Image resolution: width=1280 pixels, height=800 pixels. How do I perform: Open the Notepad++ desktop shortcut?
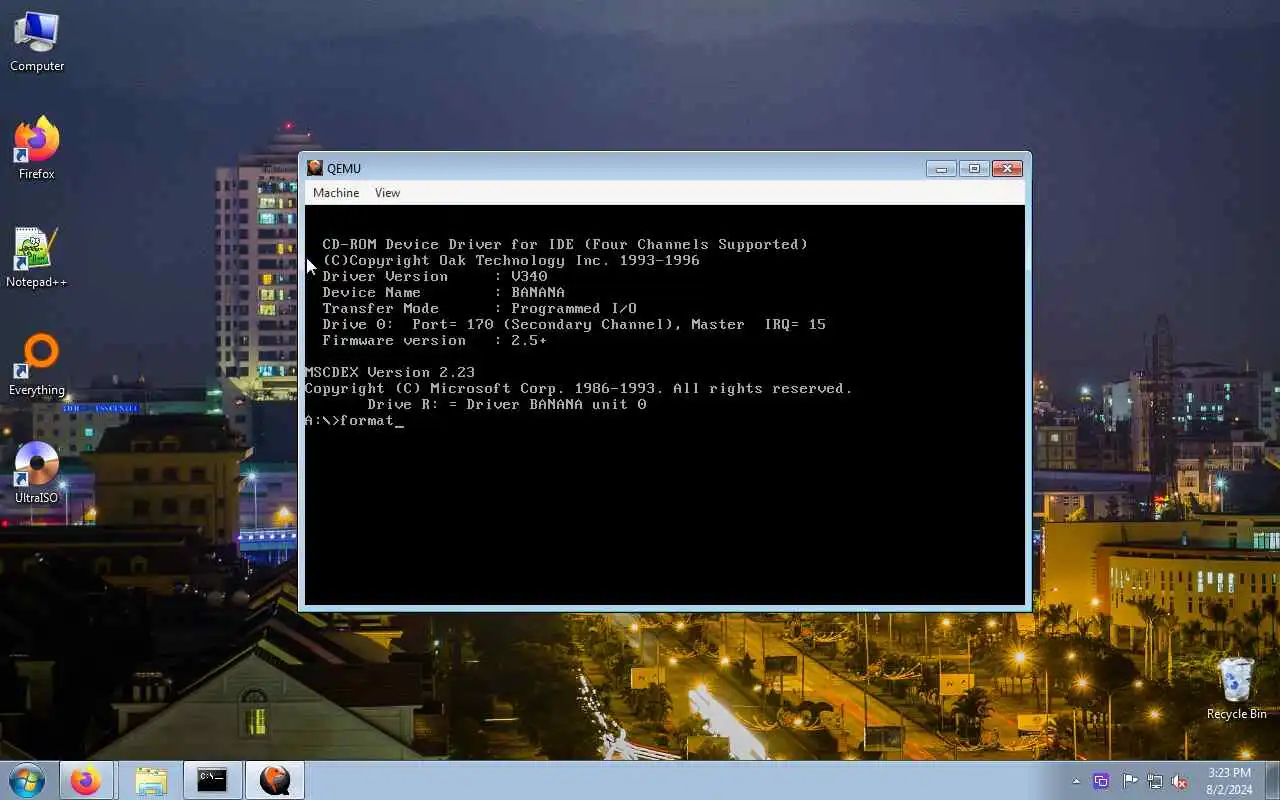coord(37,257)
